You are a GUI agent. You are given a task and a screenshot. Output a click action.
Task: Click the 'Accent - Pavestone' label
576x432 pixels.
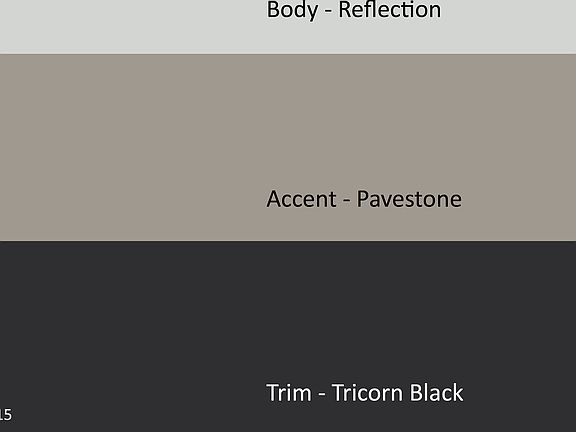[x=364, y=199]
